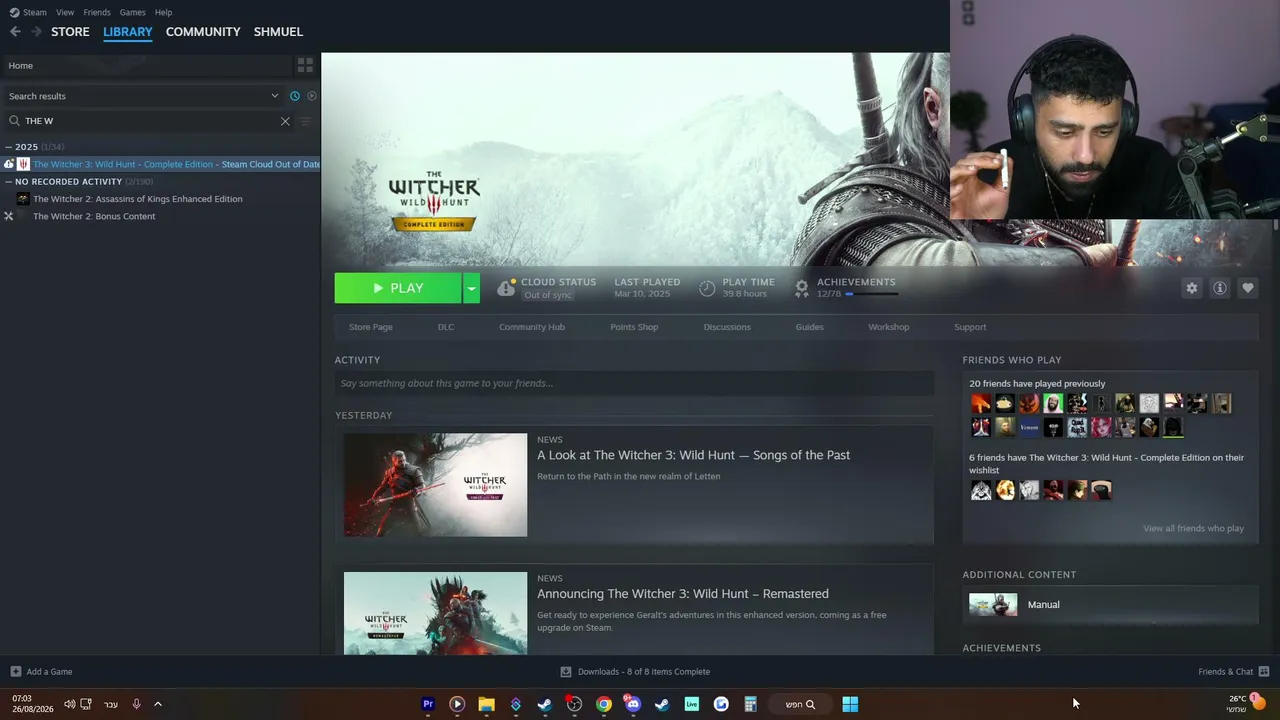1280x720 pixels.
Task: Open Calculator from taskbar
Action: pos(750,704)
